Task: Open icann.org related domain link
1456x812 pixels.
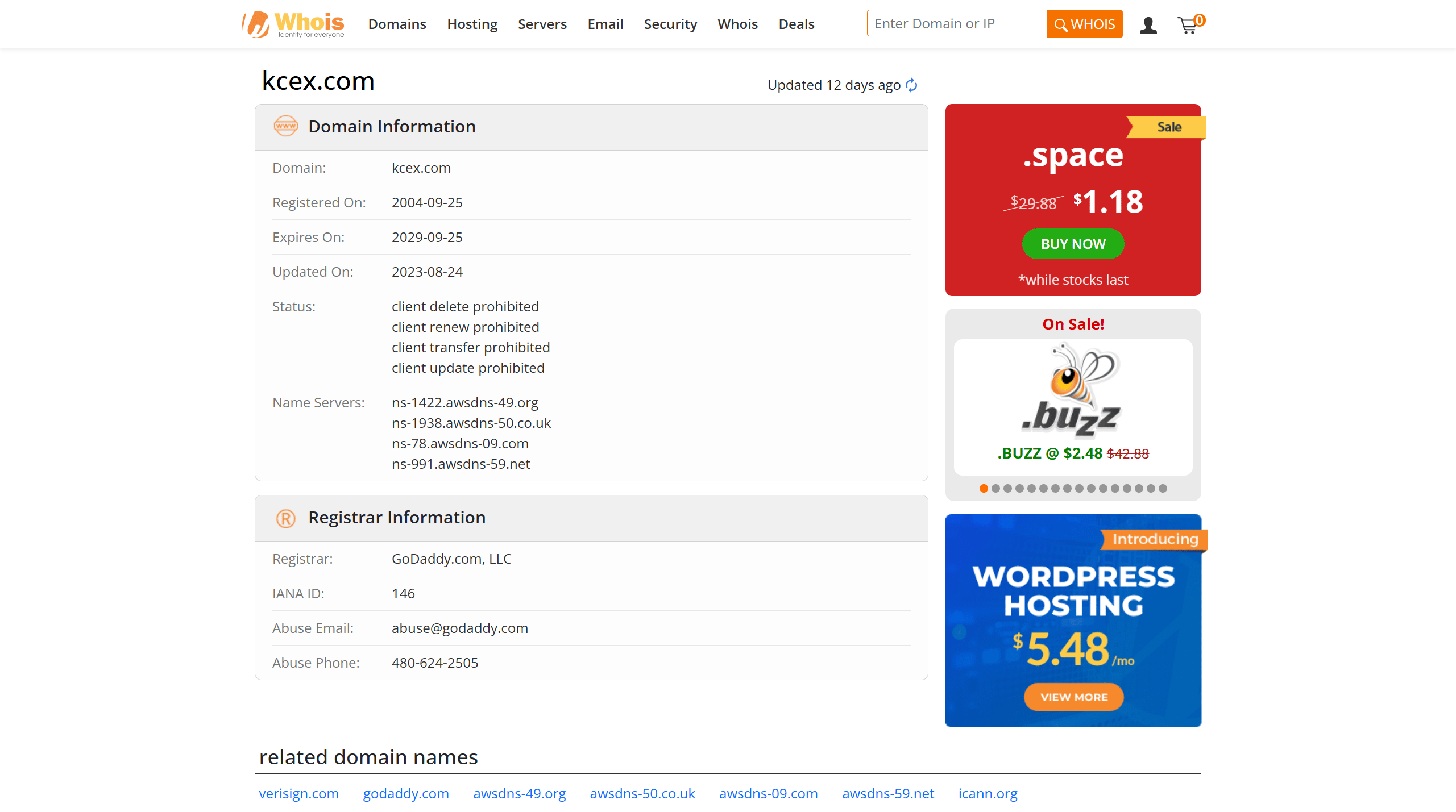Action: point(988,793)
